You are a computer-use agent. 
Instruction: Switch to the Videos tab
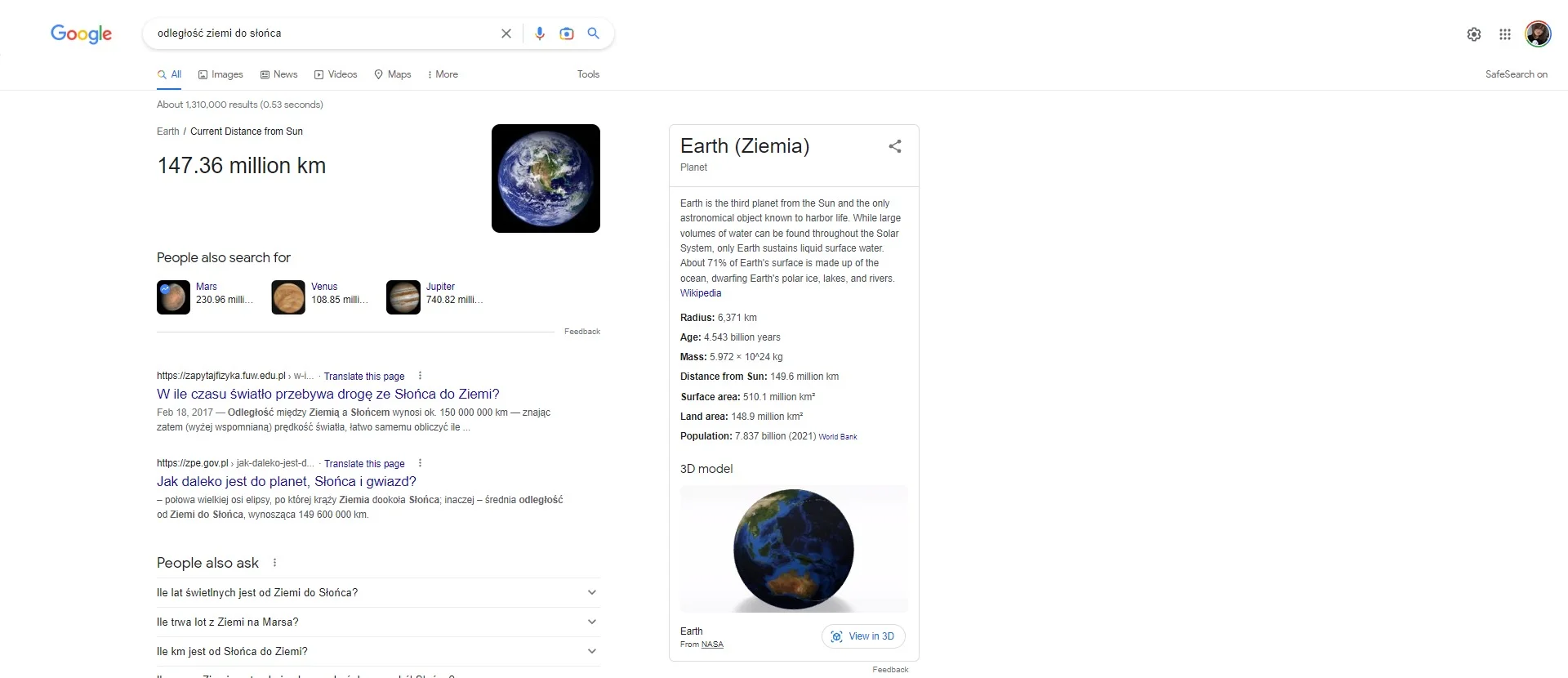(x=336, y=74)
